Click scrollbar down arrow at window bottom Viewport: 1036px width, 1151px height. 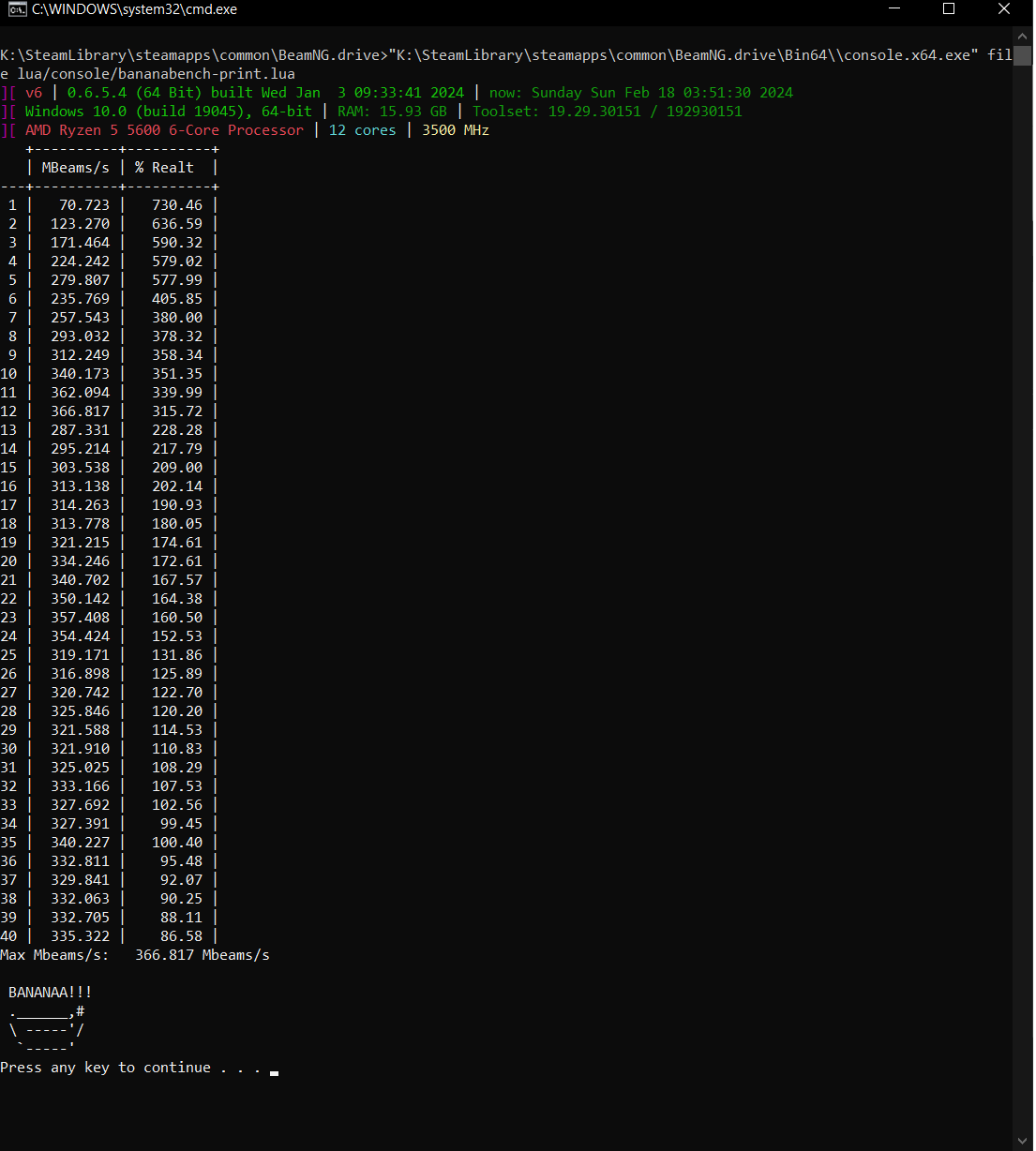pyautogui.click(x=1023, y=1141)
